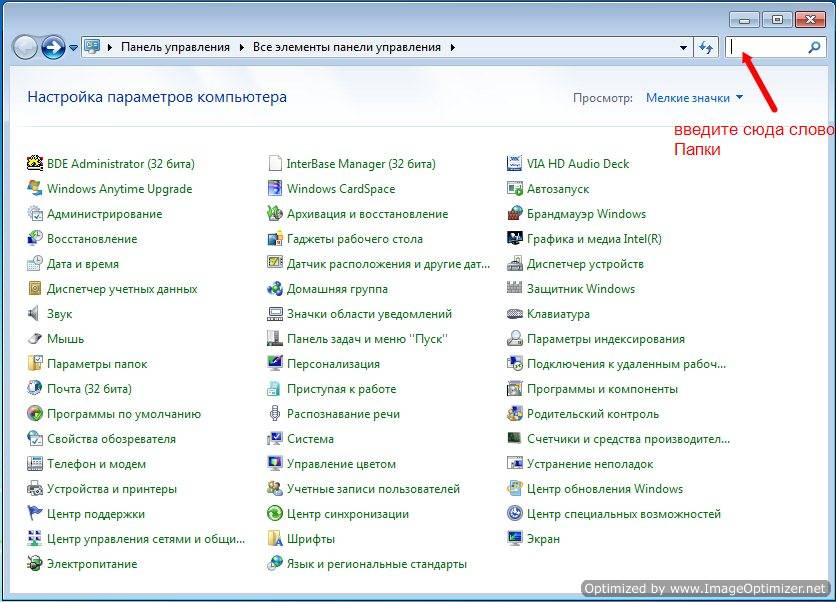The image size is (836, 602).
Task: Open Управление цветом link
Action: coord(341,464)
